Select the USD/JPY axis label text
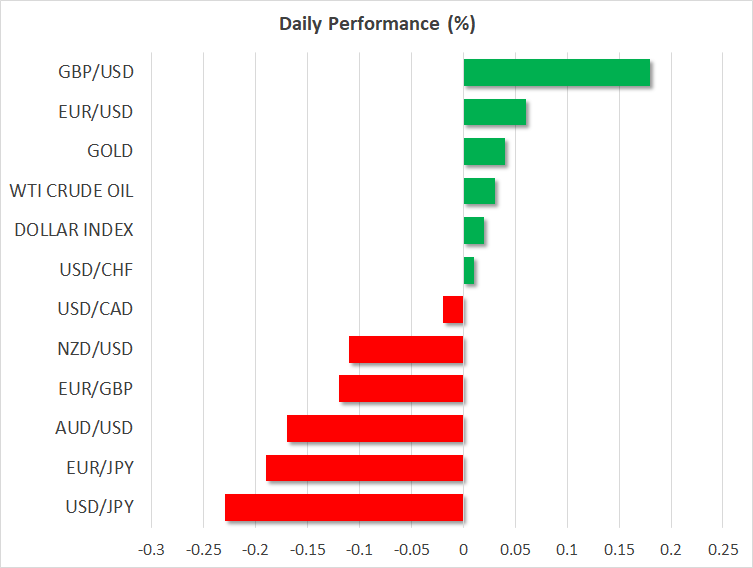 [x=98, y=507]
